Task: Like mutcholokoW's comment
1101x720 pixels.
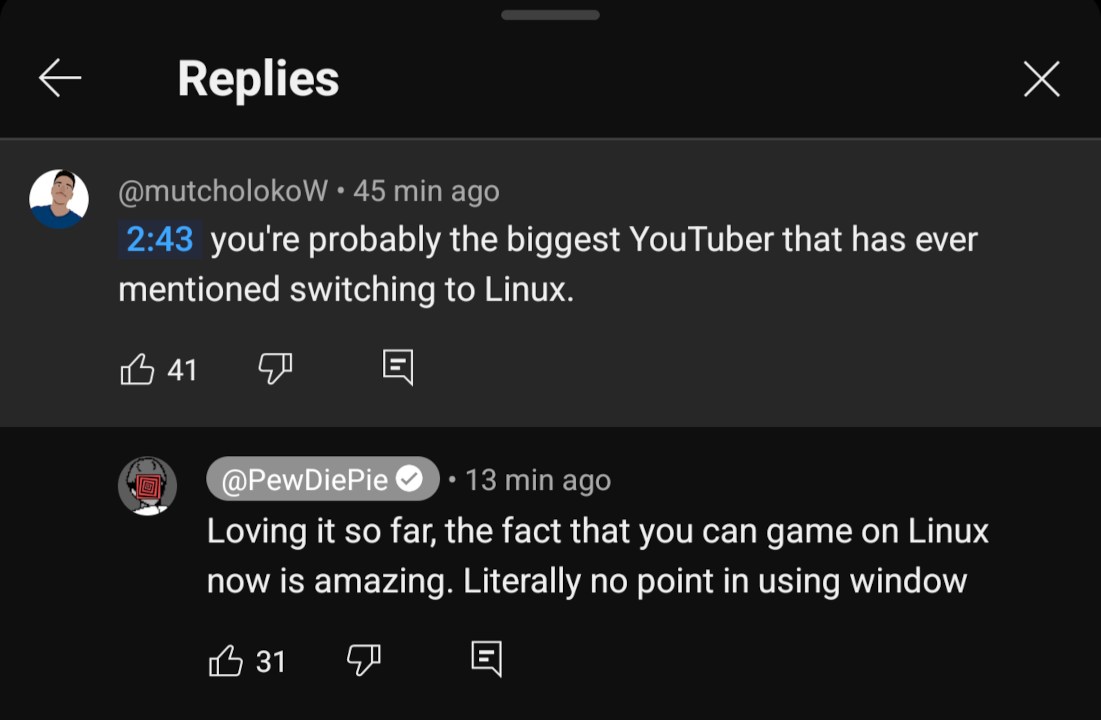Action: [137, 370]
